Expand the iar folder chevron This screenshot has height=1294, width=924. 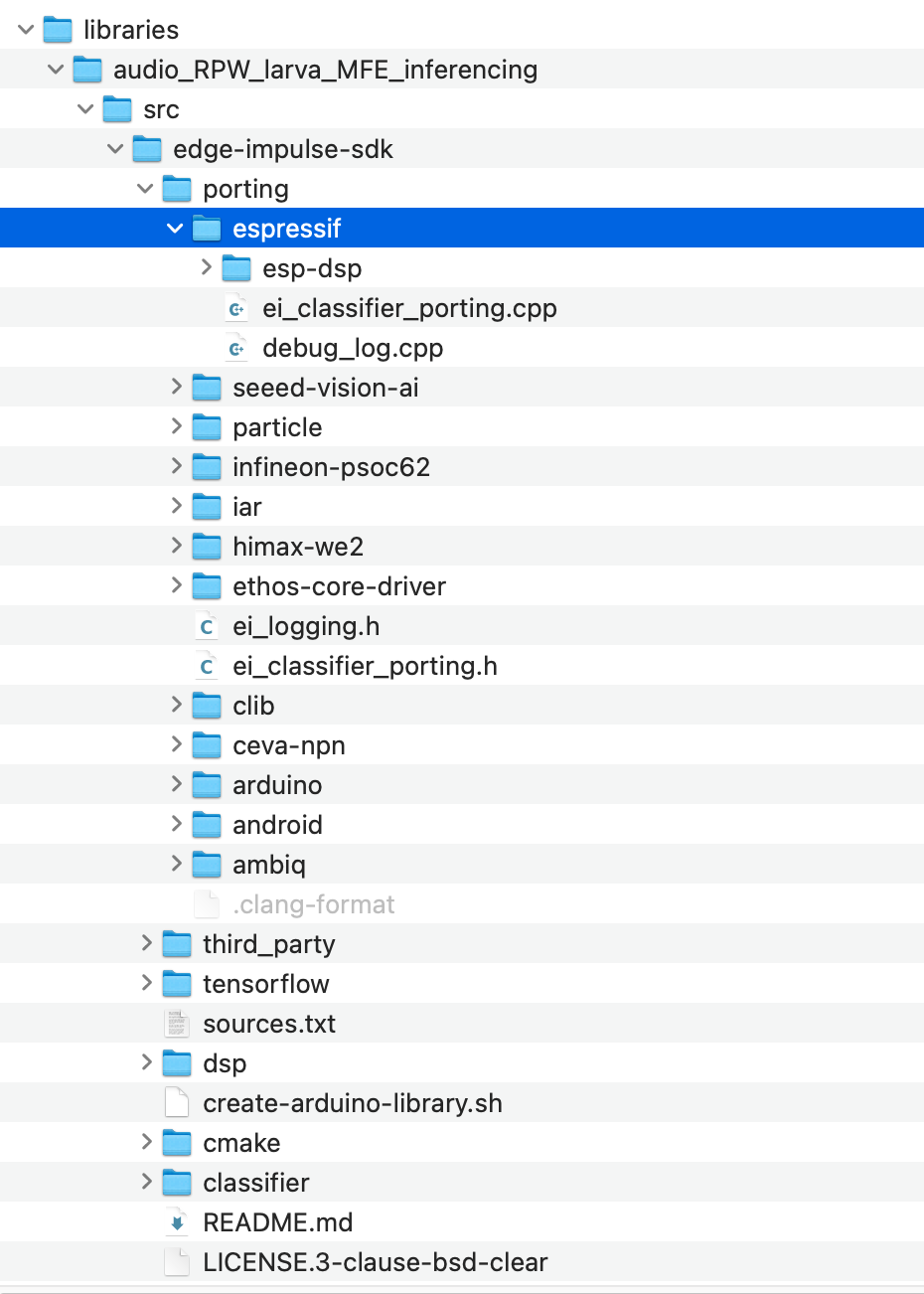(x=176, y=506)
